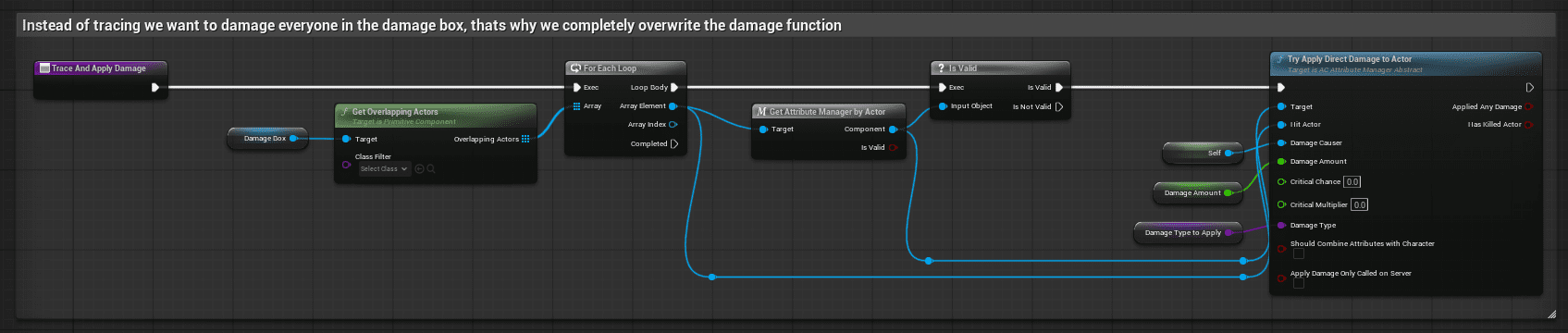Click the Should Combine Attributes with Character pin
The image size is (1568, 333).
1281,249
